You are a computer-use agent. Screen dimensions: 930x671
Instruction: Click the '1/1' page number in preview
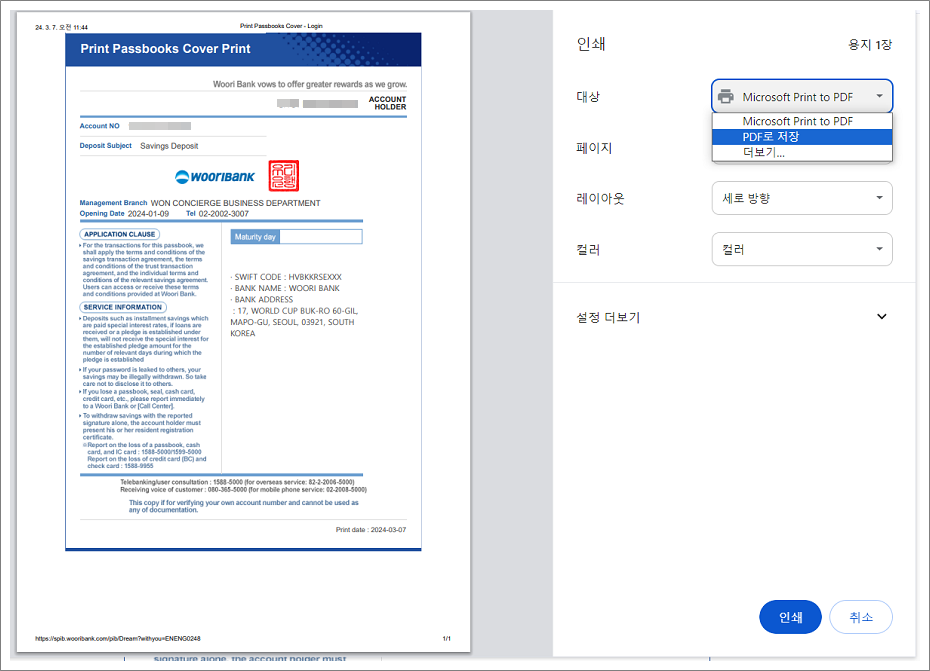[447, 638]
